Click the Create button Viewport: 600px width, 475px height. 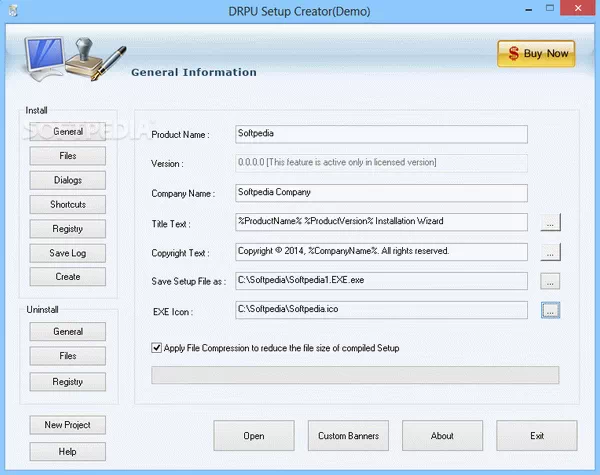tap(68, 277)
